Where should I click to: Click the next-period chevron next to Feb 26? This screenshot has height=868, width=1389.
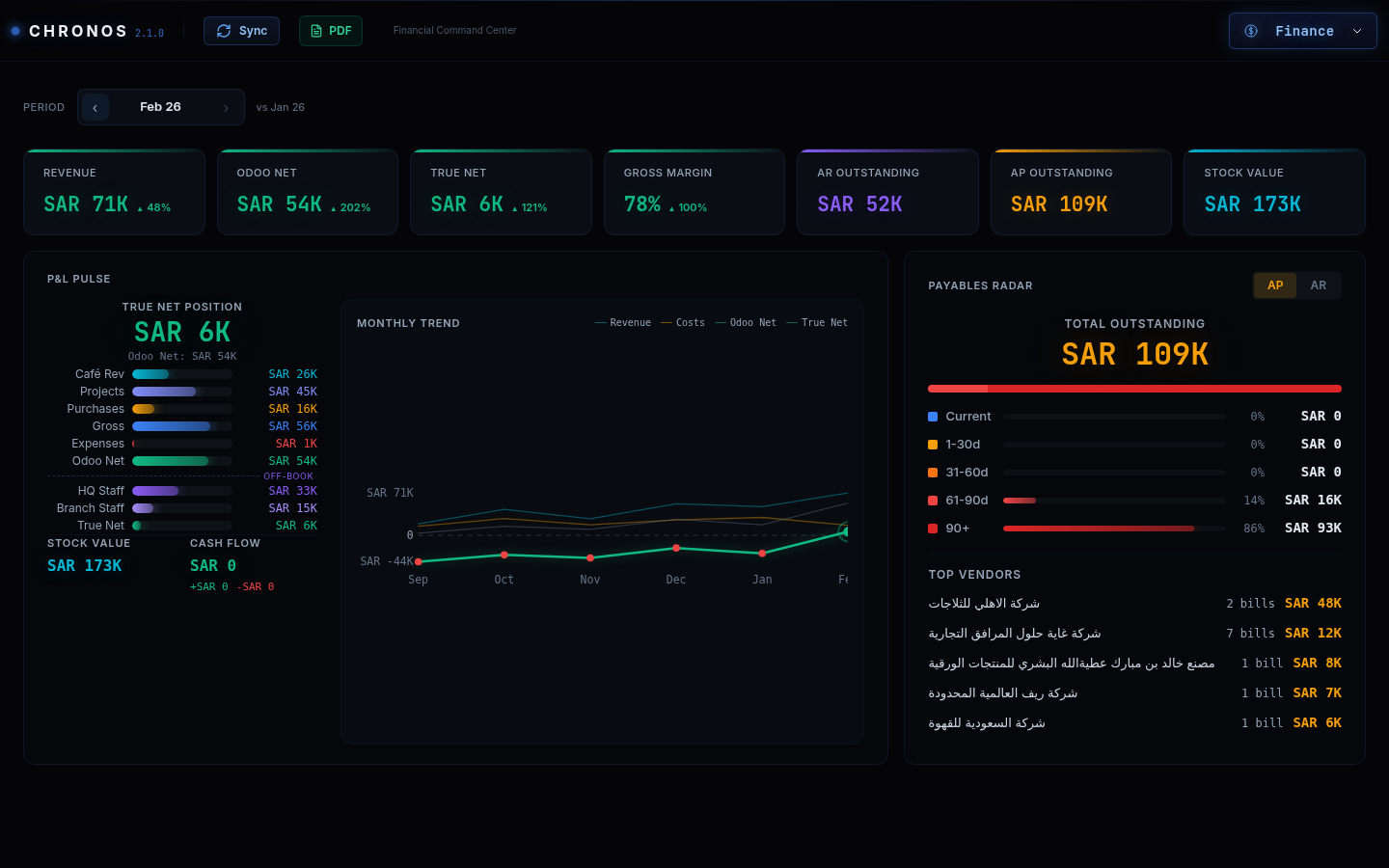pos(227,107)
